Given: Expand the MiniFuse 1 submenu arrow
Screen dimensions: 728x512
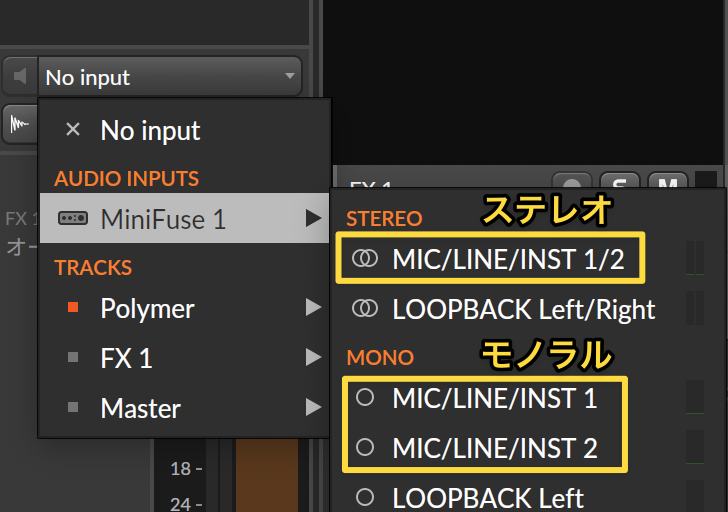Looking at the screenshot, I should pos(313,218).
